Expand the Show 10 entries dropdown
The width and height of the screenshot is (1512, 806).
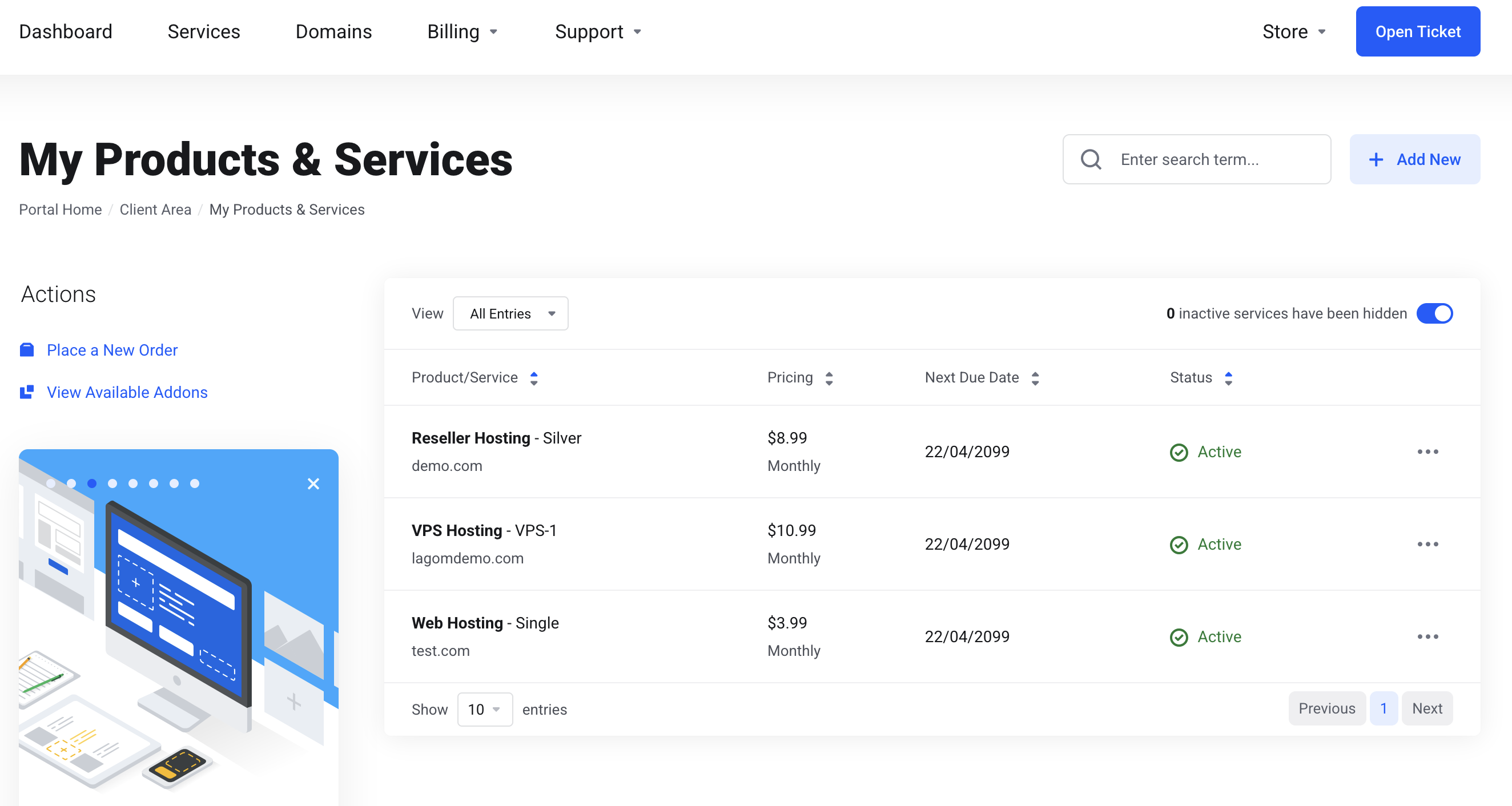[x=484, y=709]
